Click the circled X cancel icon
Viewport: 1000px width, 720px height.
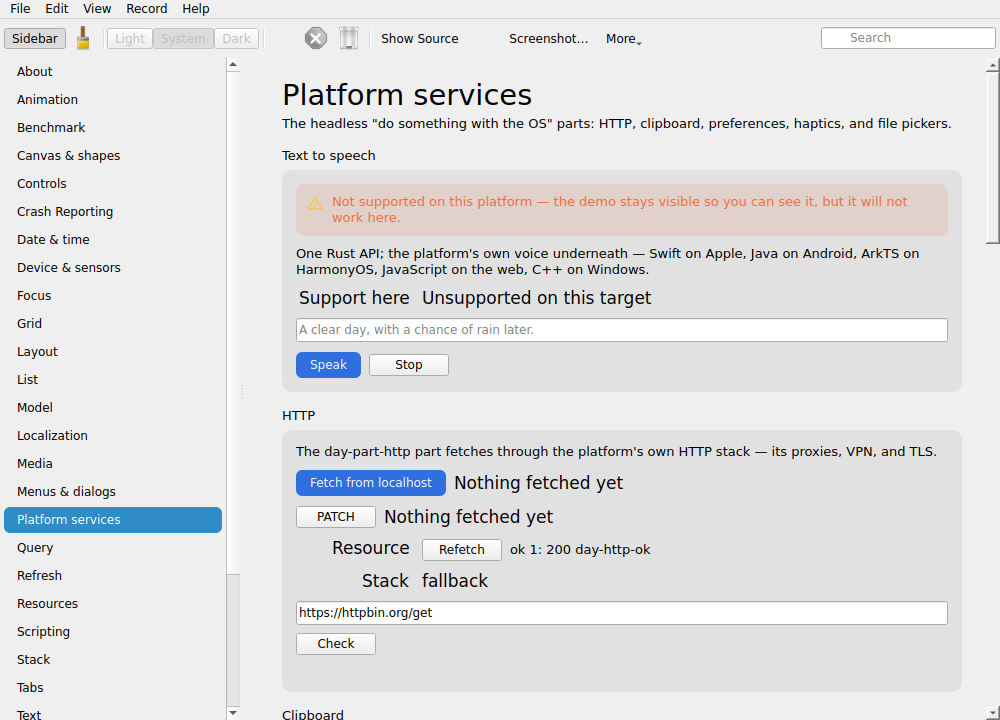pyautogui.click(x=316, y=38)
